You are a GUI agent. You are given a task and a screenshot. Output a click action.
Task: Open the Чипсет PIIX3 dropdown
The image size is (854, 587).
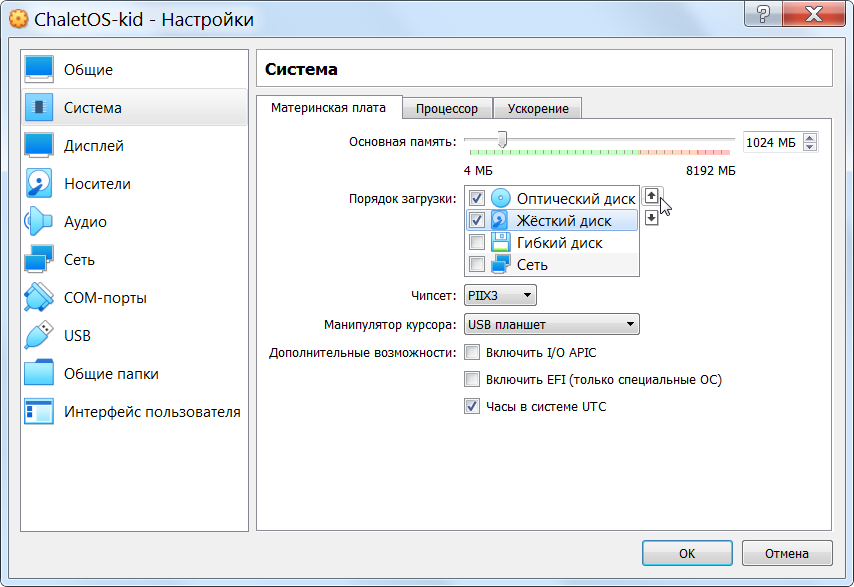click(x=500, y=296)
